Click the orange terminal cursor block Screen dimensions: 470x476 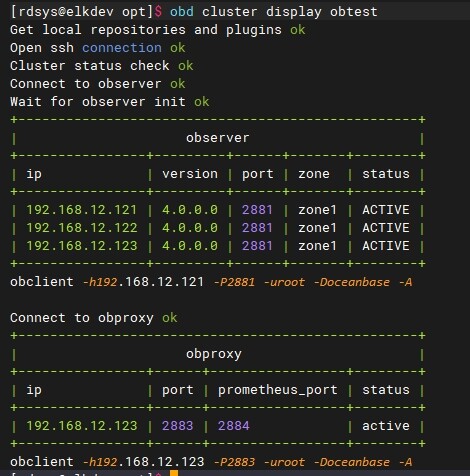(174, 473)
